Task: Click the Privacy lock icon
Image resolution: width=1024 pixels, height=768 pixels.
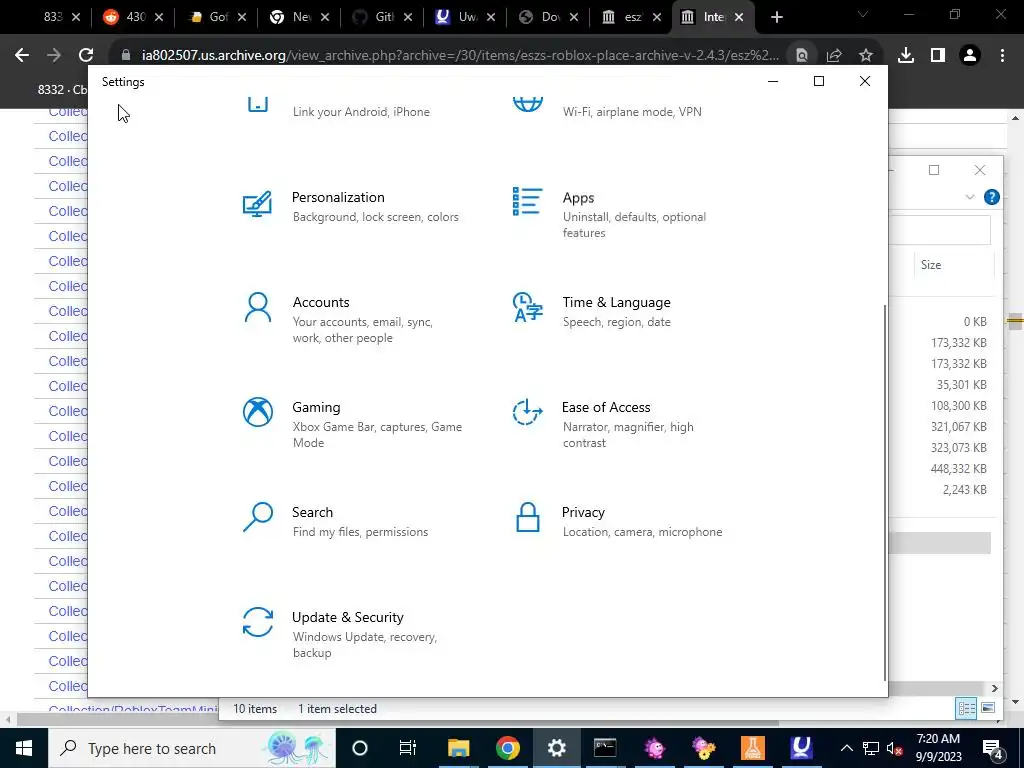Action: click(527, 517)
